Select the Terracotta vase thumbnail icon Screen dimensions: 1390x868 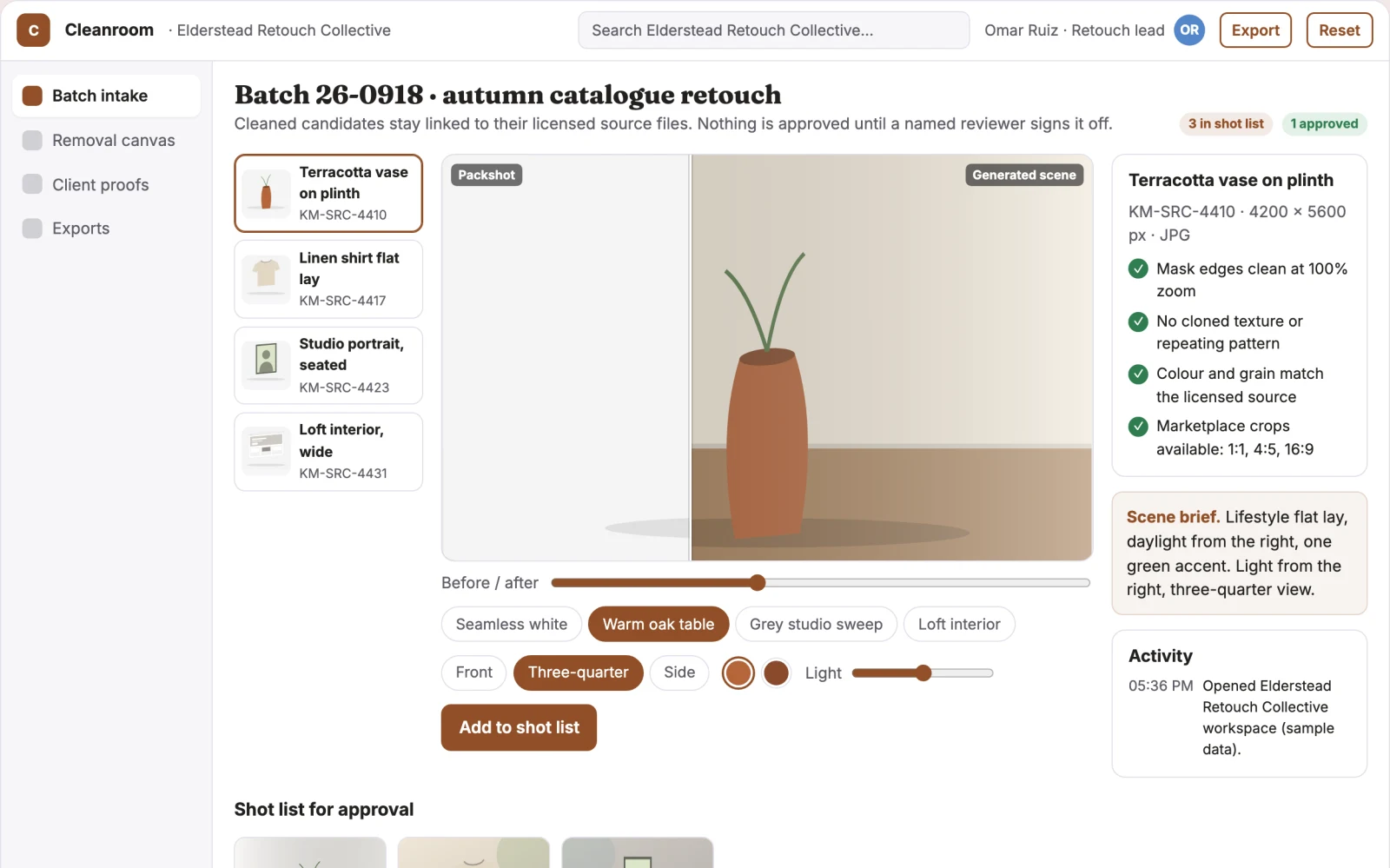pyautogui.click(x=266, y=193)
